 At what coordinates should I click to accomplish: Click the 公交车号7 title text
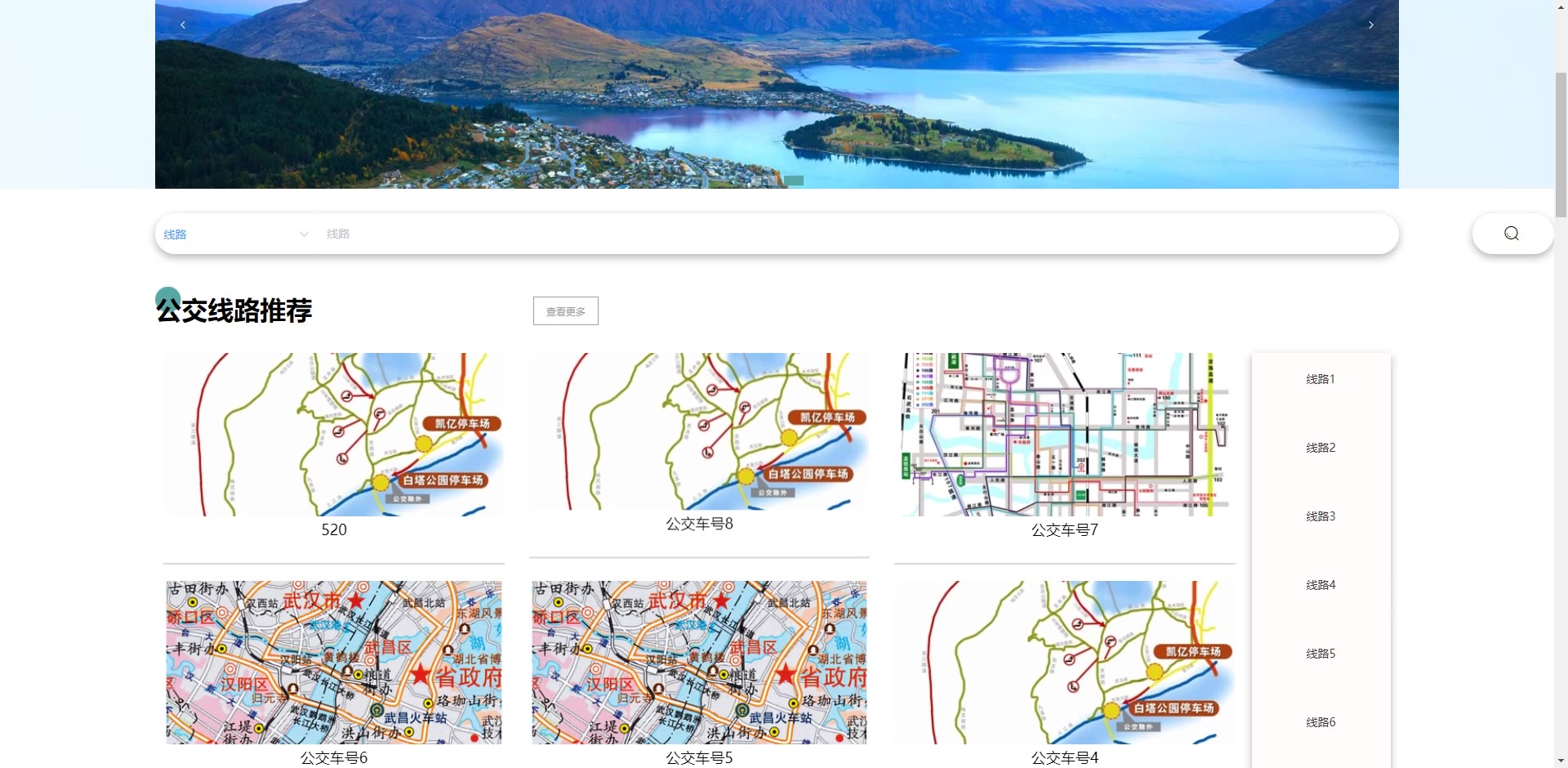(x=1065, y=530)
